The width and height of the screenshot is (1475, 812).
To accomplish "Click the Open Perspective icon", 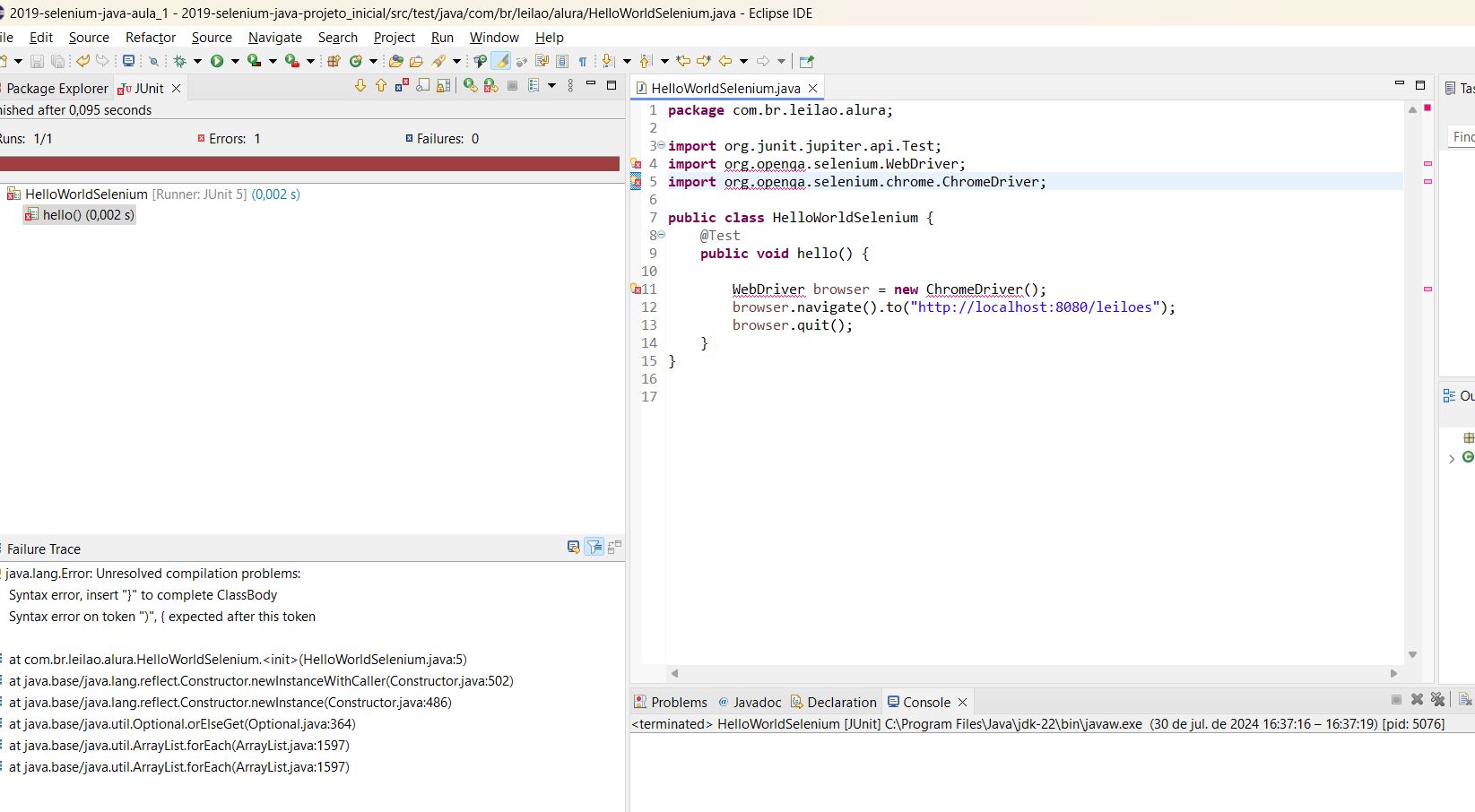I will click(x=806, y=61).
